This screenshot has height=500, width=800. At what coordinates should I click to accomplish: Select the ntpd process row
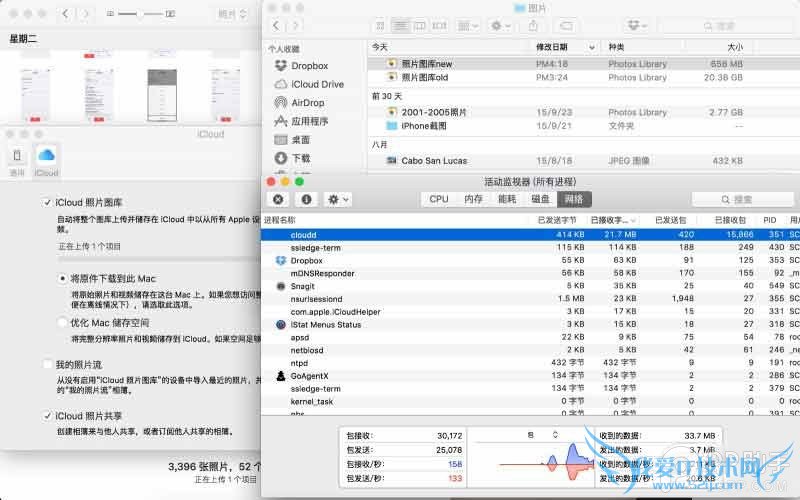coord(531,363)
